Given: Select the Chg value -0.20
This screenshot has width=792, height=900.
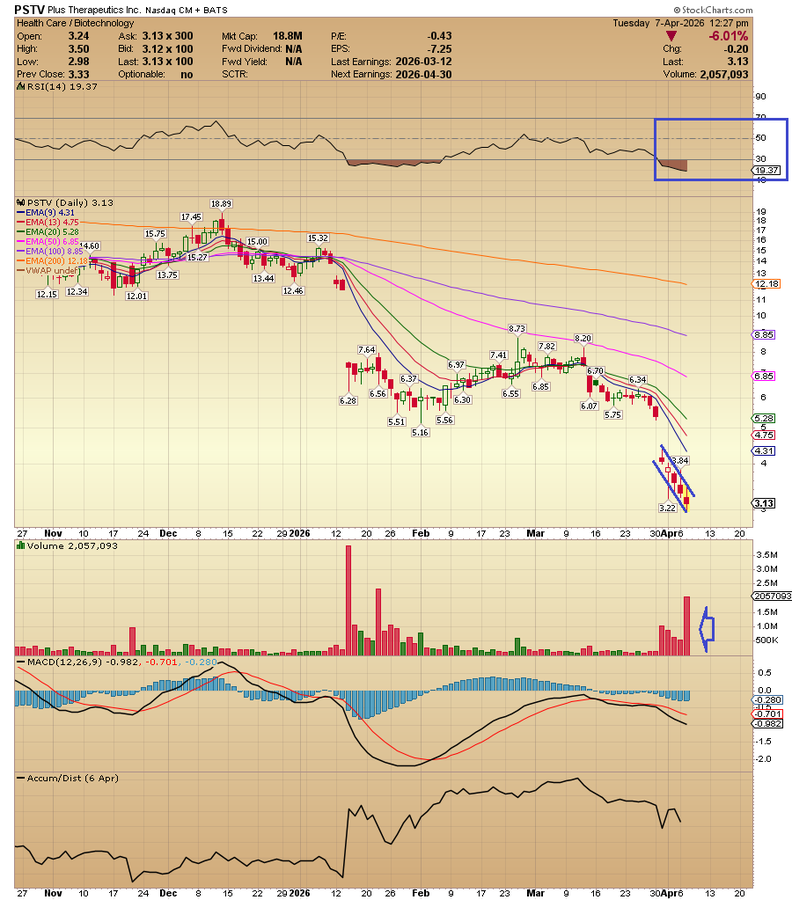Looking at the screenshot, I should (736, 49).
